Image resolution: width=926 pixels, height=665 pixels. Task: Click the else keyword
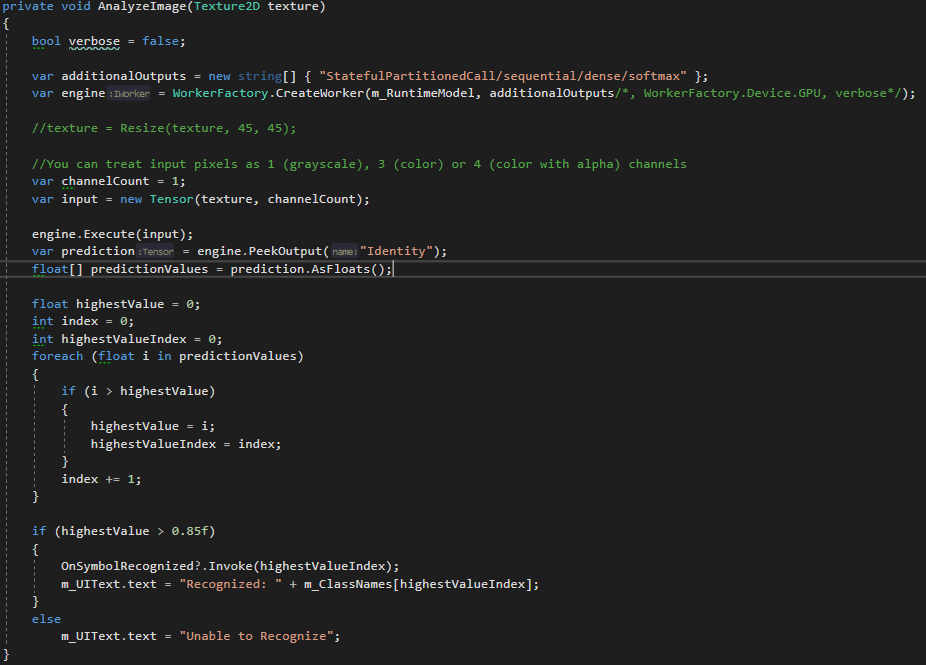[46, 619]
